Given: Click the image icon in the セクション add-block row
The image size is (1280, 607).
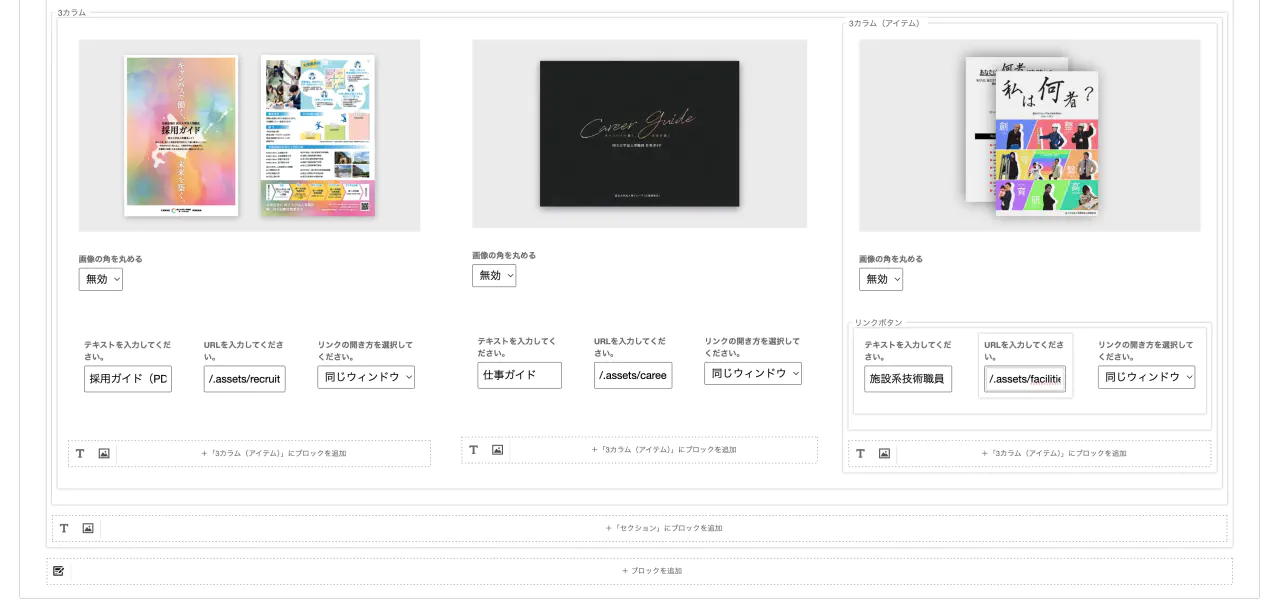Looking at the screenshot, I should [x=88, y=528].
